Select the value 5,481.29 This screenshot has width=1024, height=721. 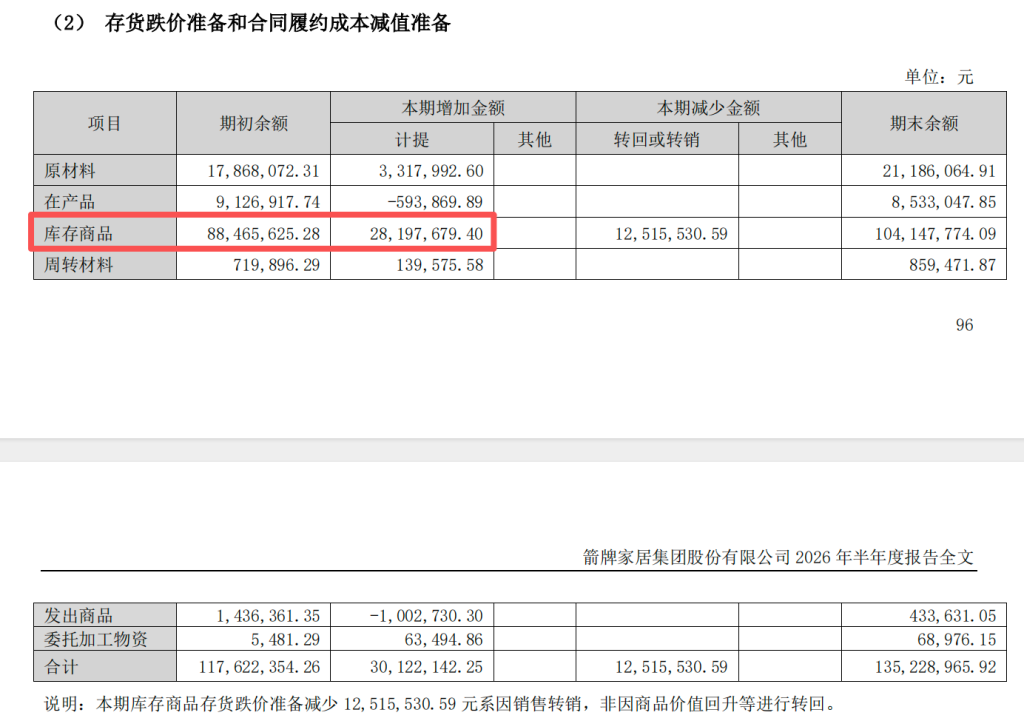tap(285, 639)
